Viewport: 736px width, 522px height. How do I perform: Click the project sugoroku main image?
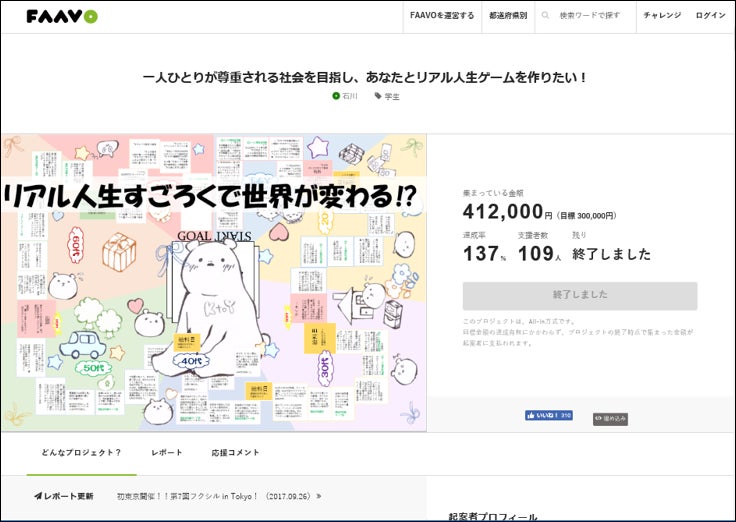[x=214, y=283]
